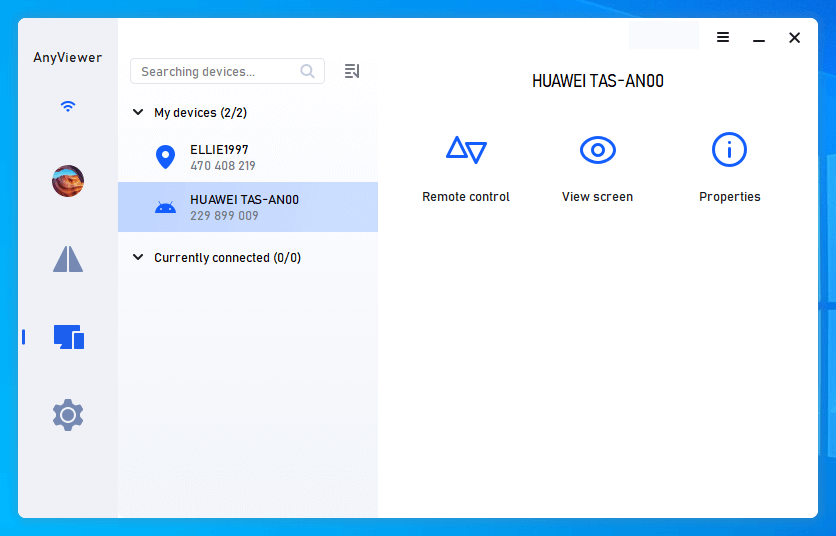Open the user profile avatar
The image size is (836, 536).
coord(68,181)
